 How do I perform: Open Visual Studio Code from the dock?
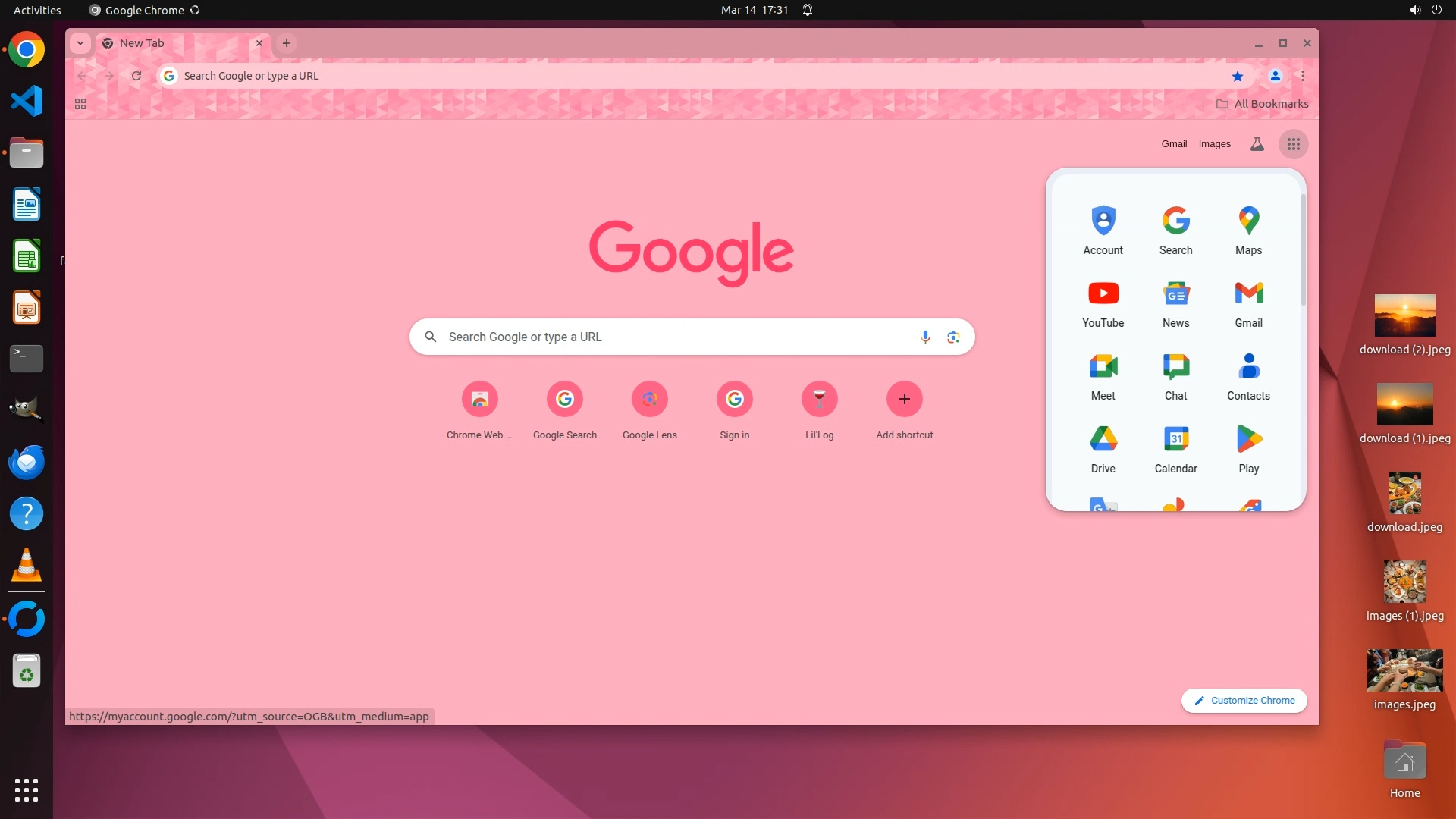[27, 102]
